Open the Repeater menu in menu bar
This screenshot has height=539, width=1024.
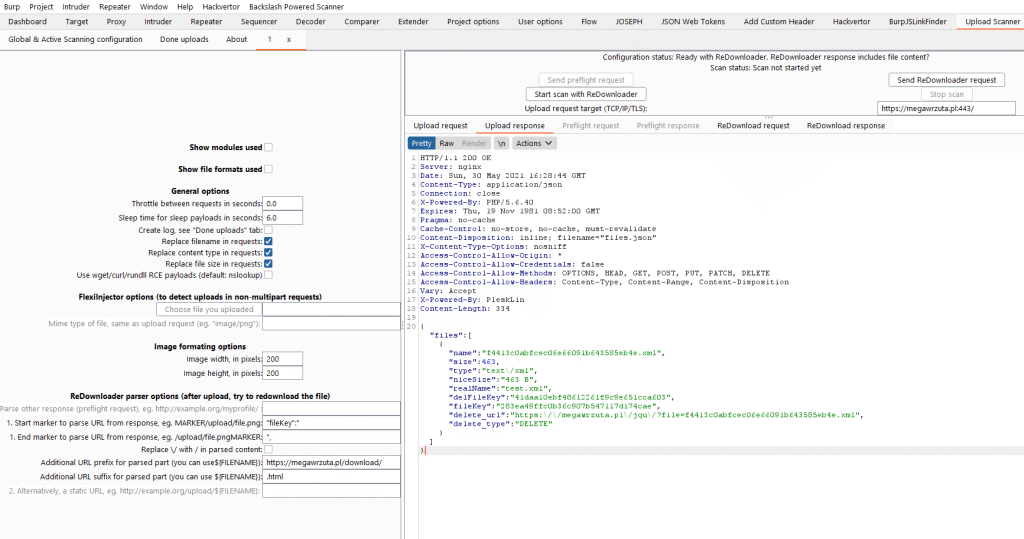pyautogui.click(x=115, y=7)
